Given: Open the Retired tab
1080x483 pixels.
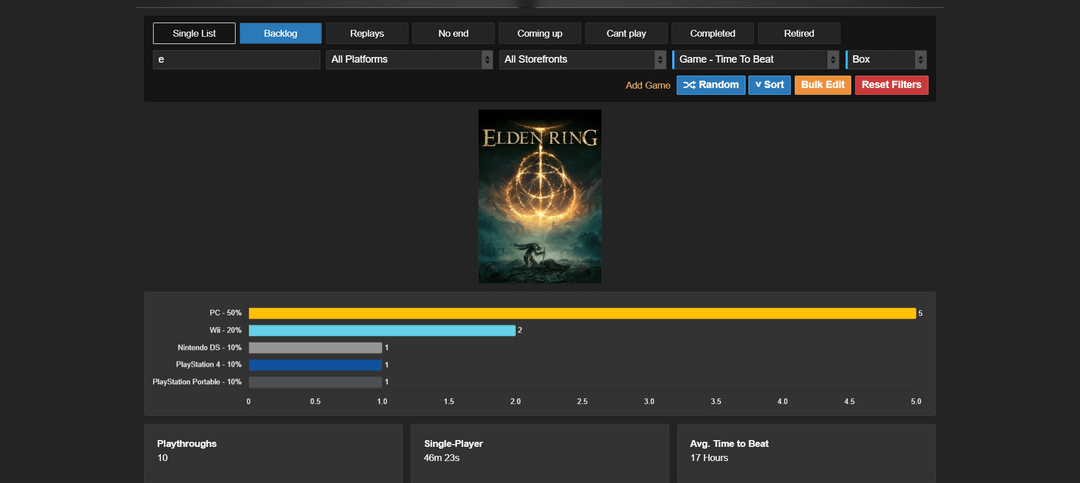Looking at the screenshot, I should (799, 33).
